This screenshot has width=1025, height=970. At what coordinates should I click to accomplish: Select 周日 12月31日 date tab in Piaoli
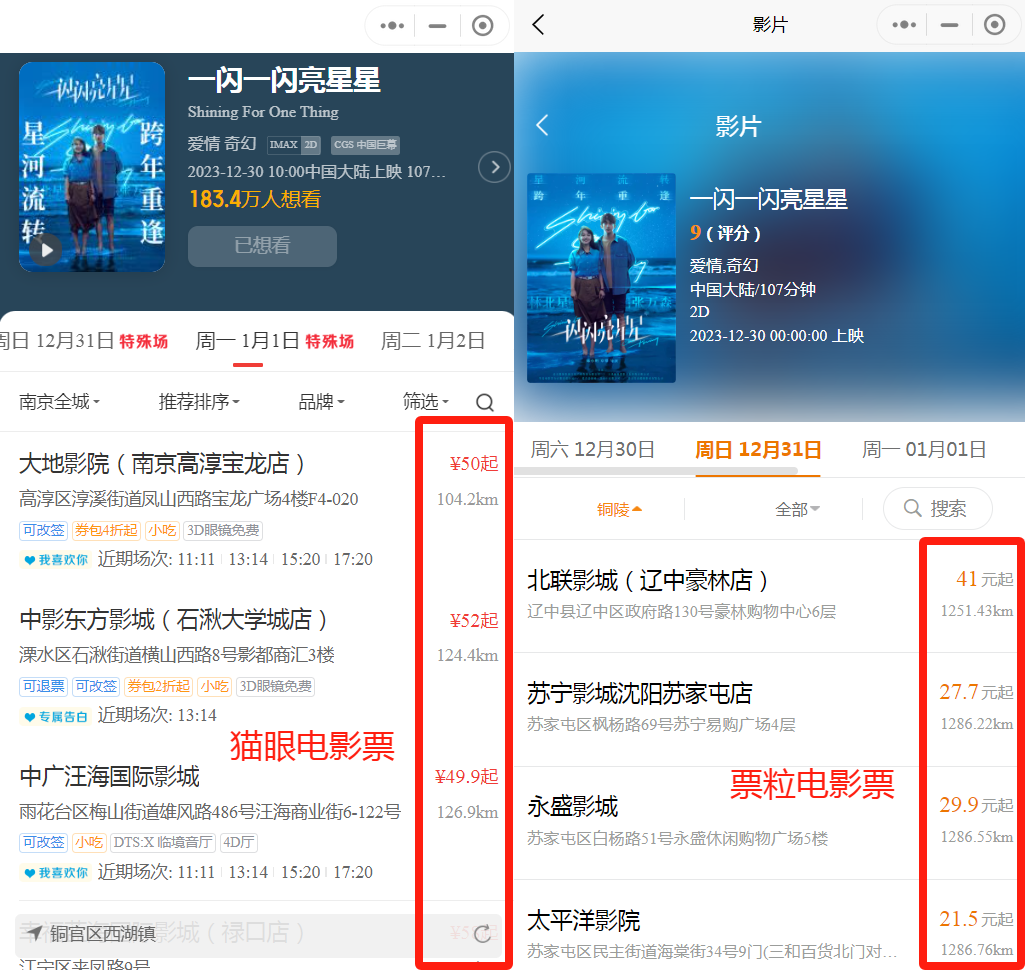click(758, 450)
